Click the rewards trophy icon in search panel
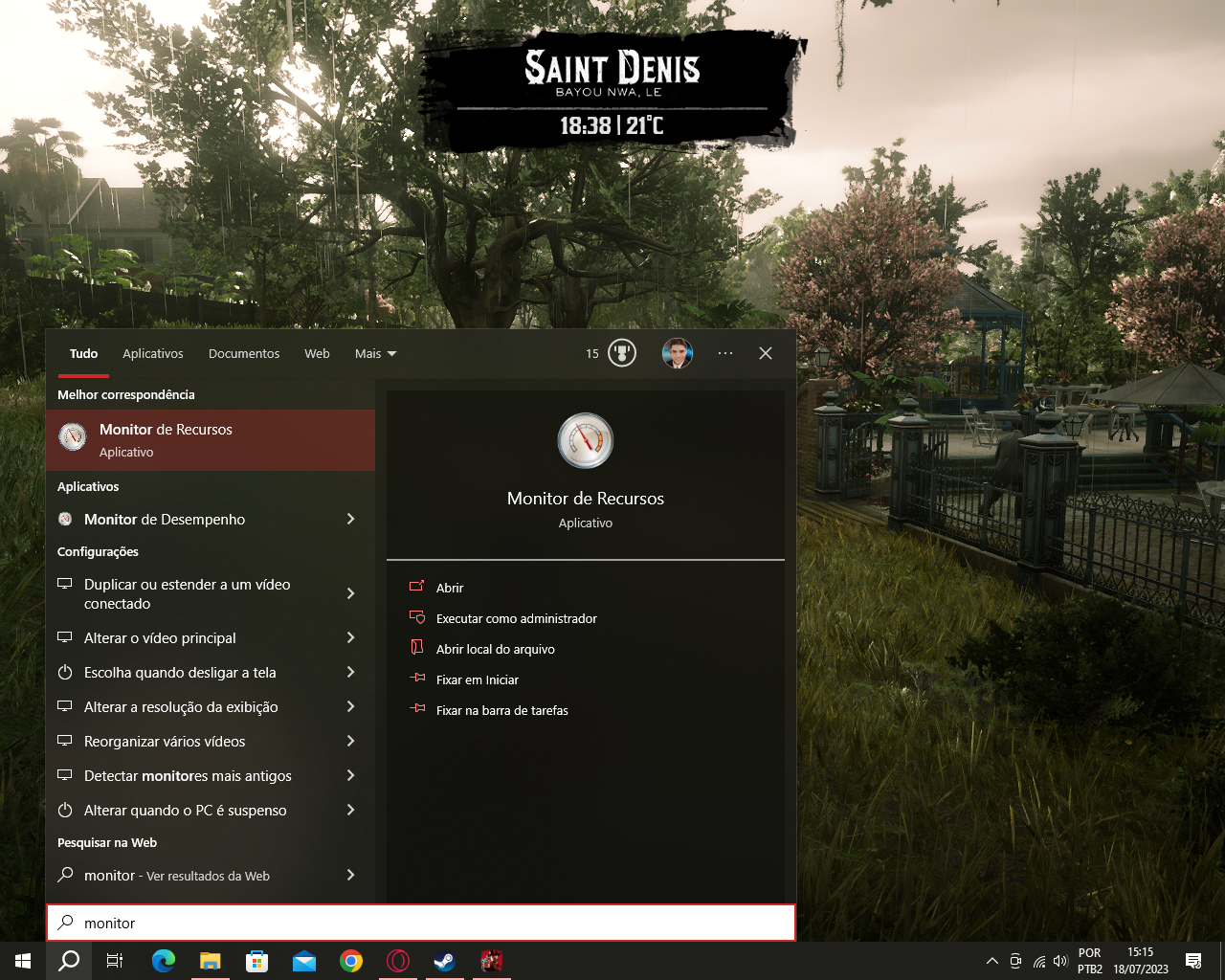 (622, 353)
